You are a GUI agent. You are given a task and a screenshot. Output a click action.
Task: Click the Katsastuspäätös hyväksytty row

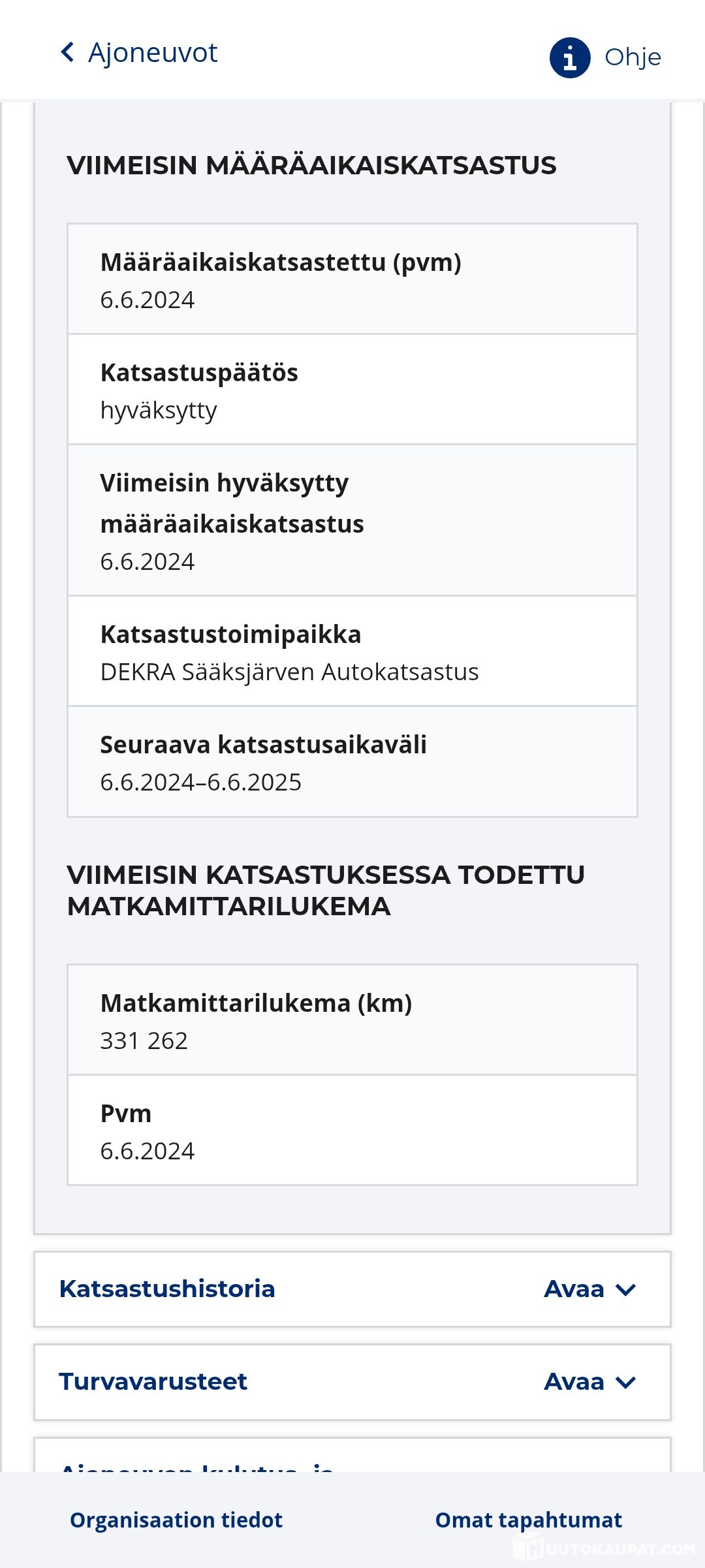pyautogui.click(x=352, y=390)
